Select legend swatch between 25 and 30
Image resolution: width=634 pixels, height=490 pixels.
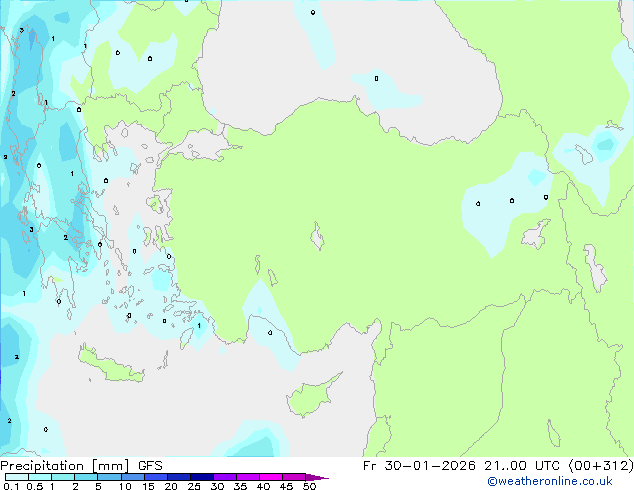(x=202, y=477)
